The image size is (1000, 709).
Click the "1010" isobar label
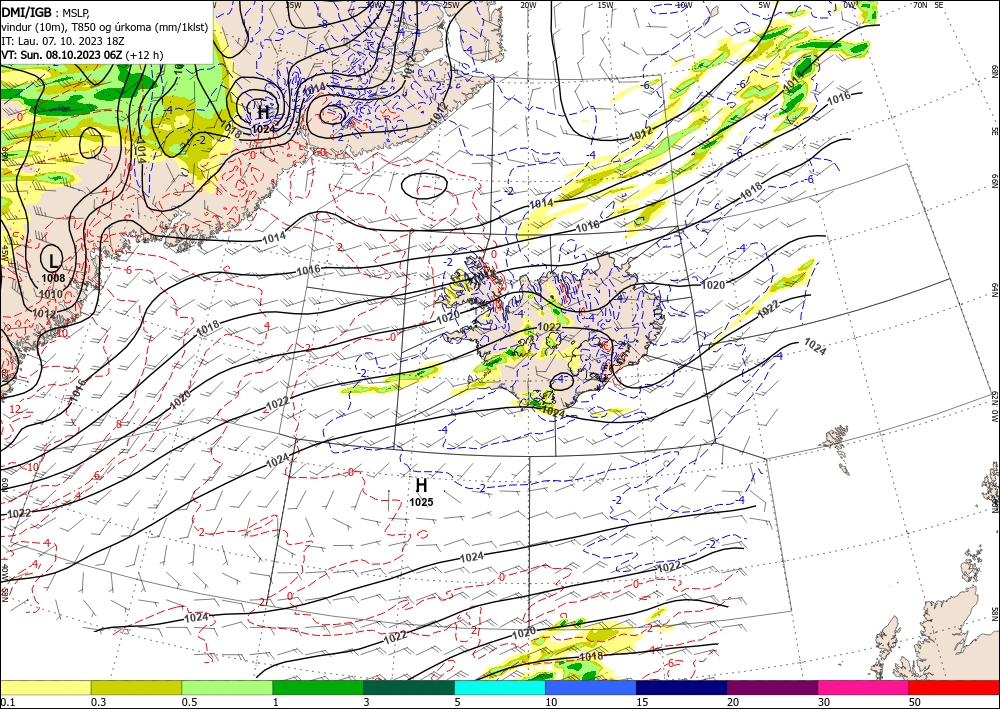(x=51, y=294)
